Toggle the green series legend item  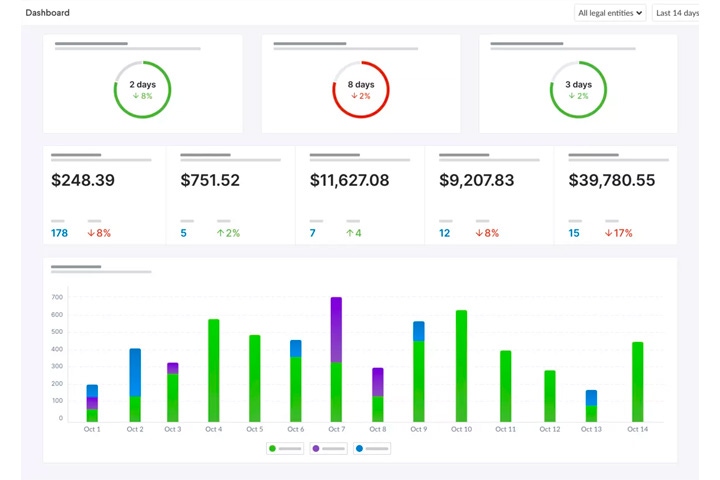tap(285, 448)
